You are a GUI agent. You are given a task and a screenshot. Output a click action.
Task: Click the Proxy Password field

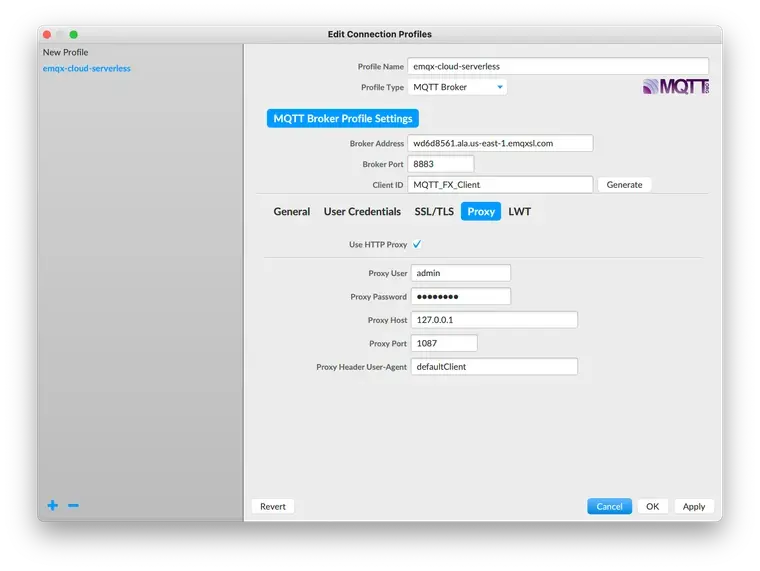[x=460, y=296]
